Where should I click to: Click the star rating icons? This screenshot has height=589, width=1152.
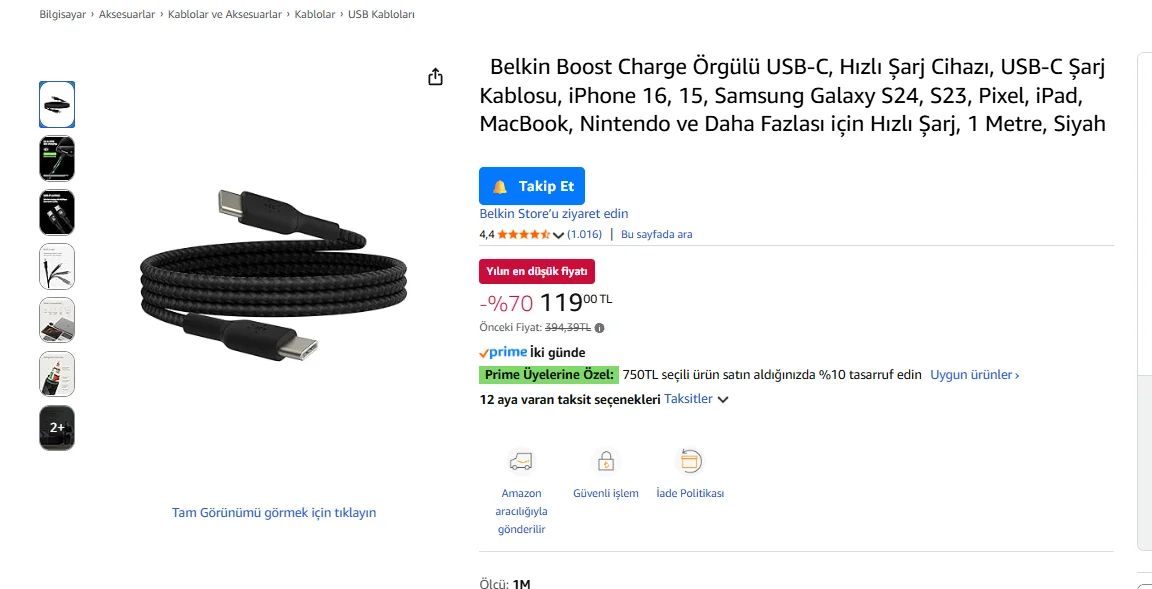523,235
